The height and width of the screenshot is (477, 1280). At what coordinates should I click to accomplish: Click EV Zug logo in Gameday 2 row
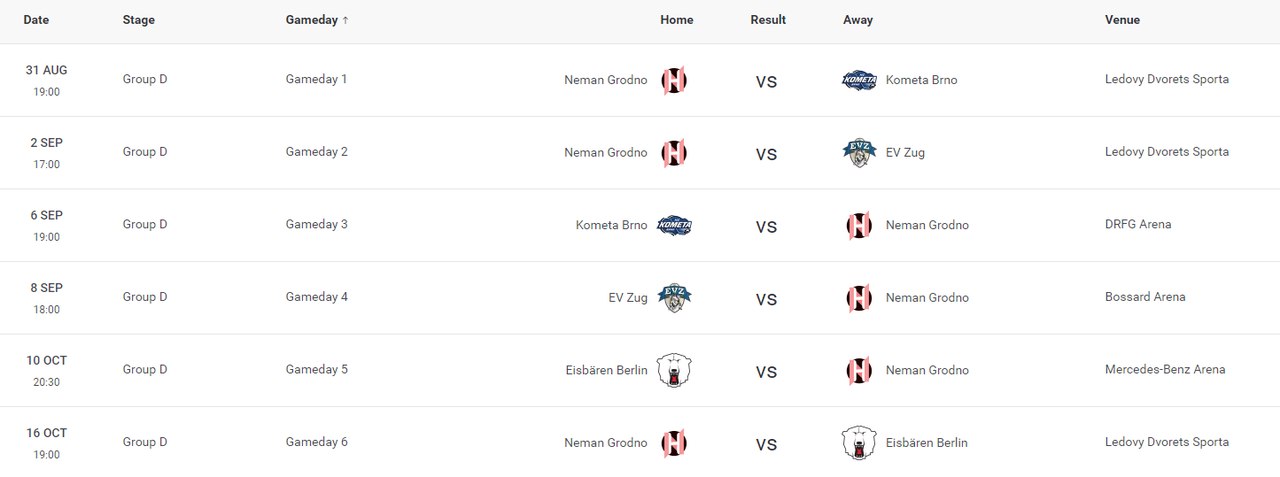coord(859,153)
